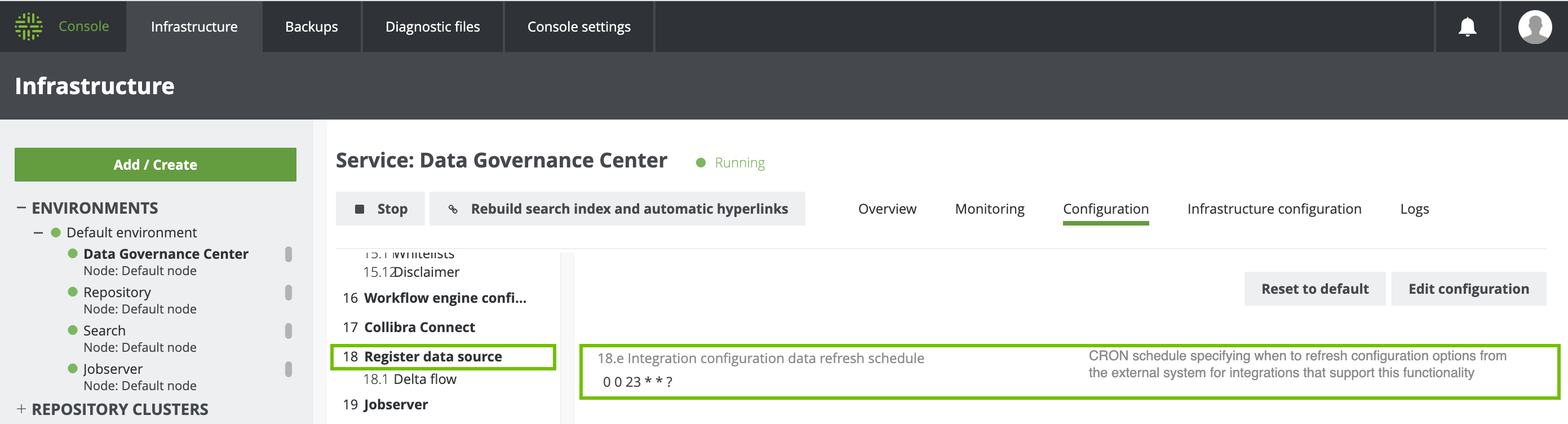1568x424 pixels.
Task: Open the Logs tab
Action: click(1414, 209)
